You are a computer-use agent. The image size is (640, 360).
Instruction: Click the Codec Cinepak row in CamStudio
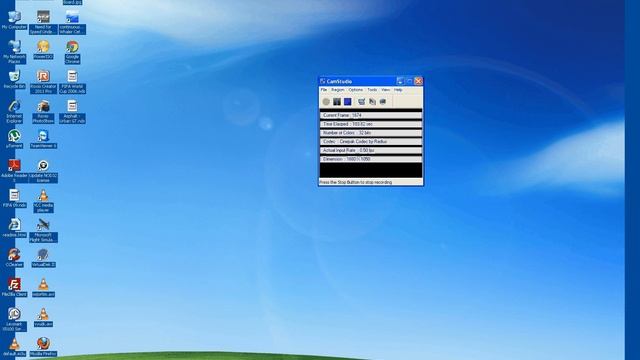pos(371,142)
